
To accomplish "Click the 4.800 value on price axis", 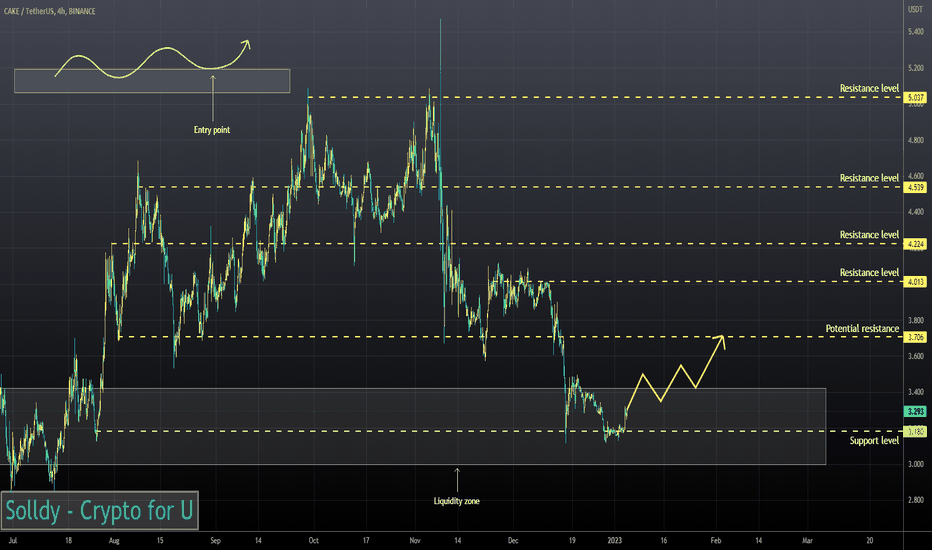I will coord(915,140).
